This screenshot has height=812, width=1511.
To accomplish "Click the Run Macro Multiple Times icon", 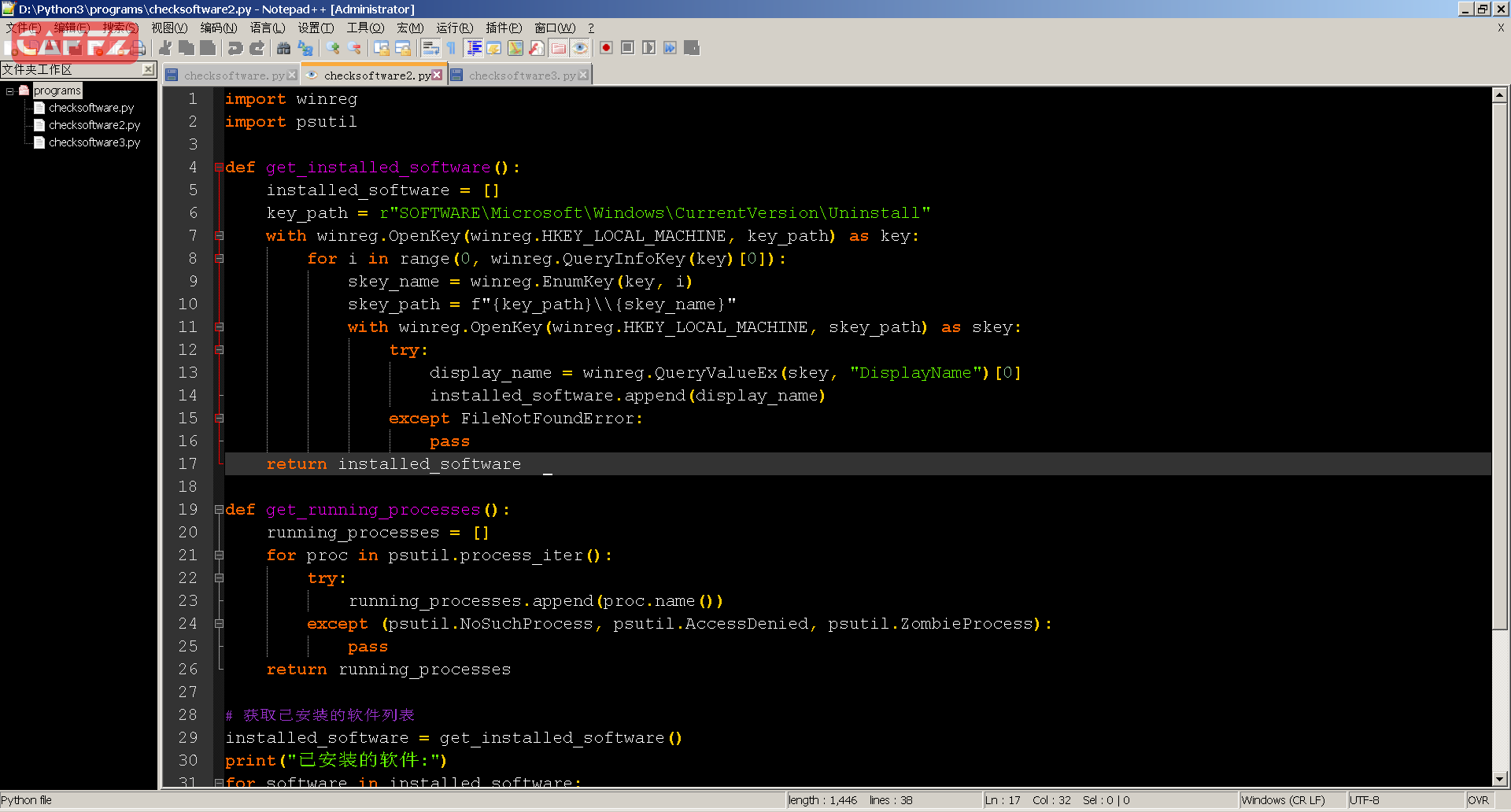I will (x=670, y=48).
